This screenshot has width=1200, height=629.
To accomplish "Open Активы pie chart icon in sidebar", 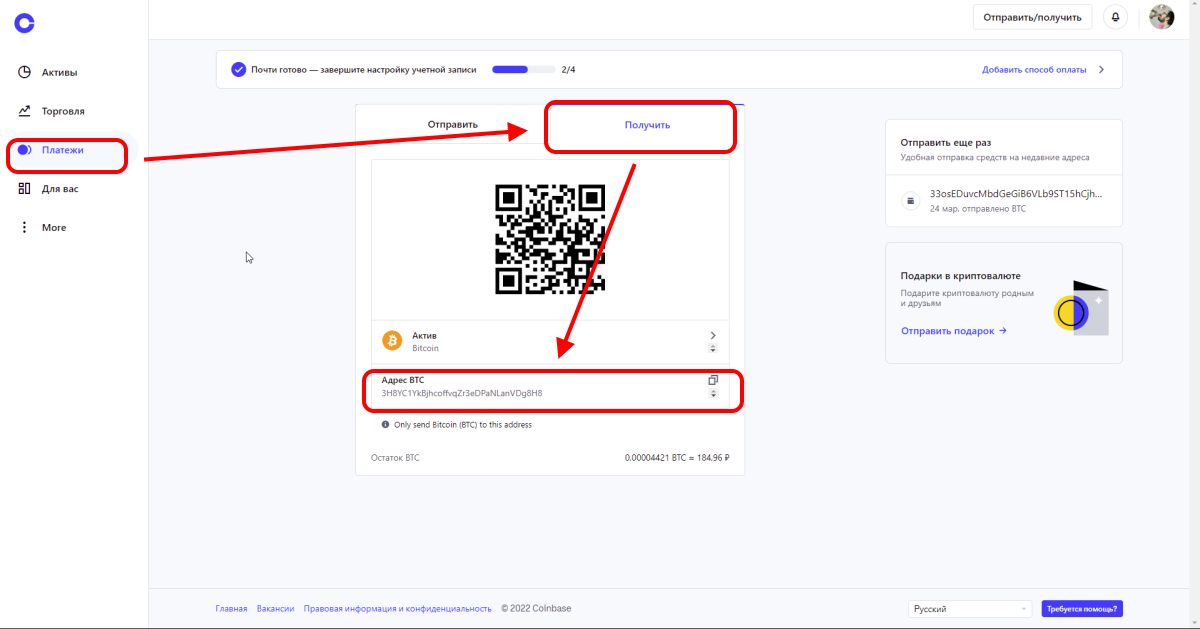I will [x=25, y=72].
